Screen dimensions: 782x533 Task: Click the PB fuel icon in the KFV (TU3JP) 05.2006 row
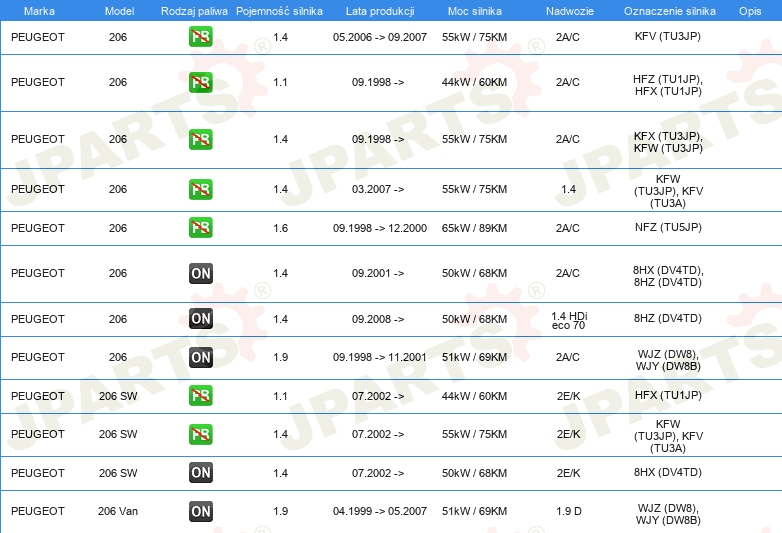pyautogui.click(x=201, y=38)
